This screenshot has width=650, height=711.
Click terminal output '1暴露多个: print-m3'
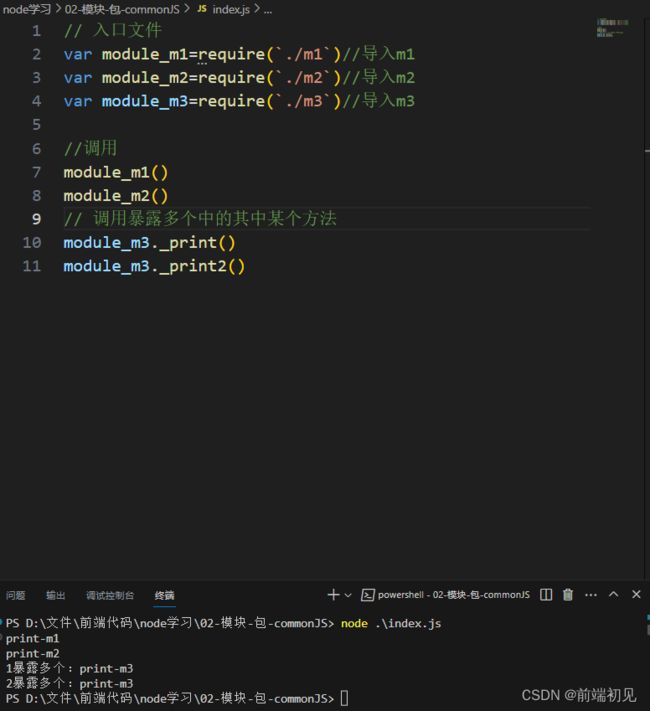coord(69,668)
